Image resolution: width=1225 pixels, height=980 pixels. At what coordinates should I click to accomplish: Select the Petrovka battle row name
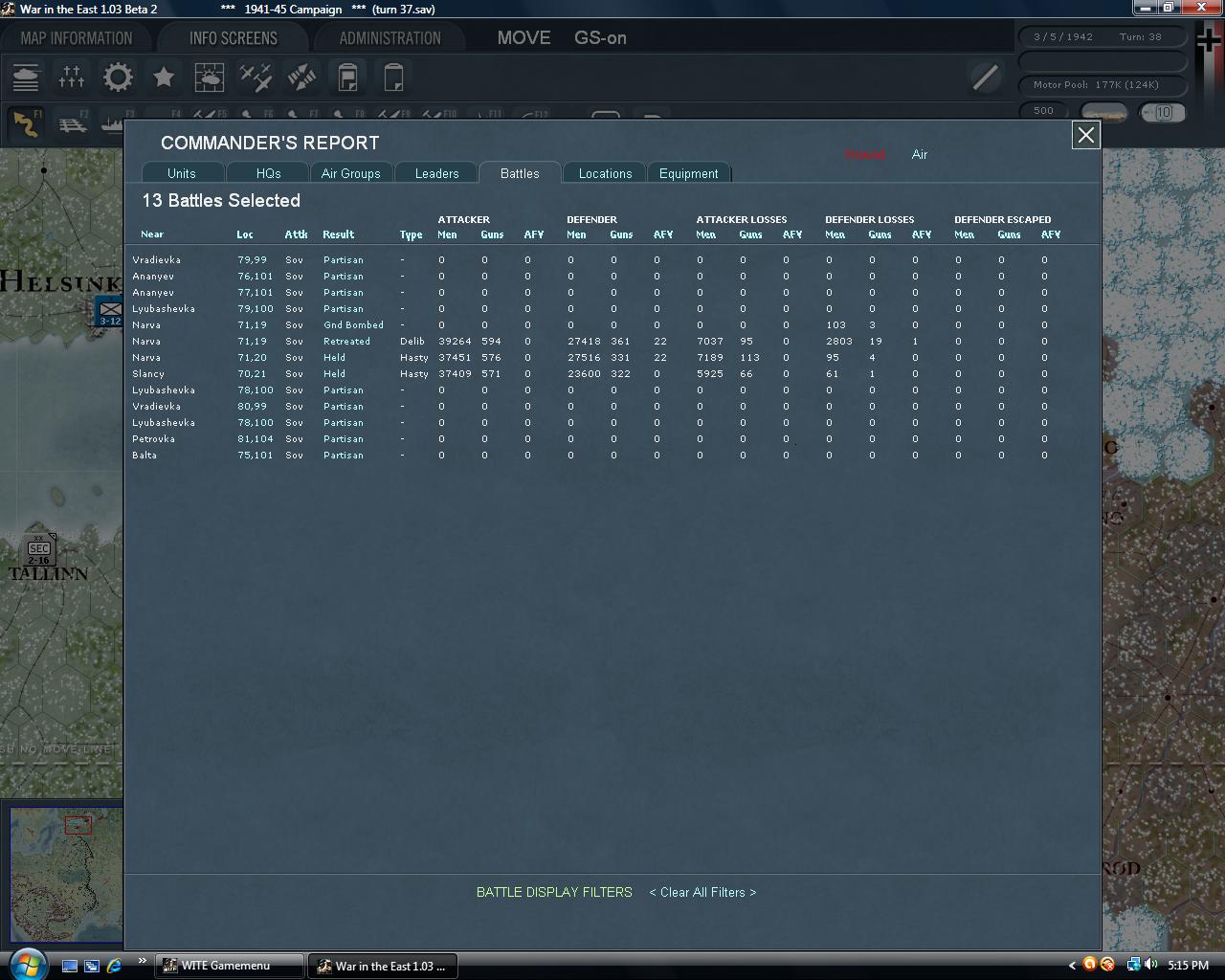coord(153,439)
